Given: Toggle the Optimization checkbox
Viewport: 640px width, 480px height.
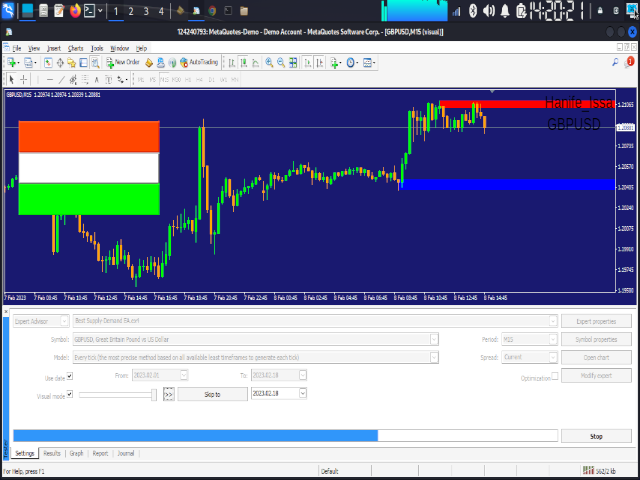Looking at the screenshot, I should [x=555, y=376].
